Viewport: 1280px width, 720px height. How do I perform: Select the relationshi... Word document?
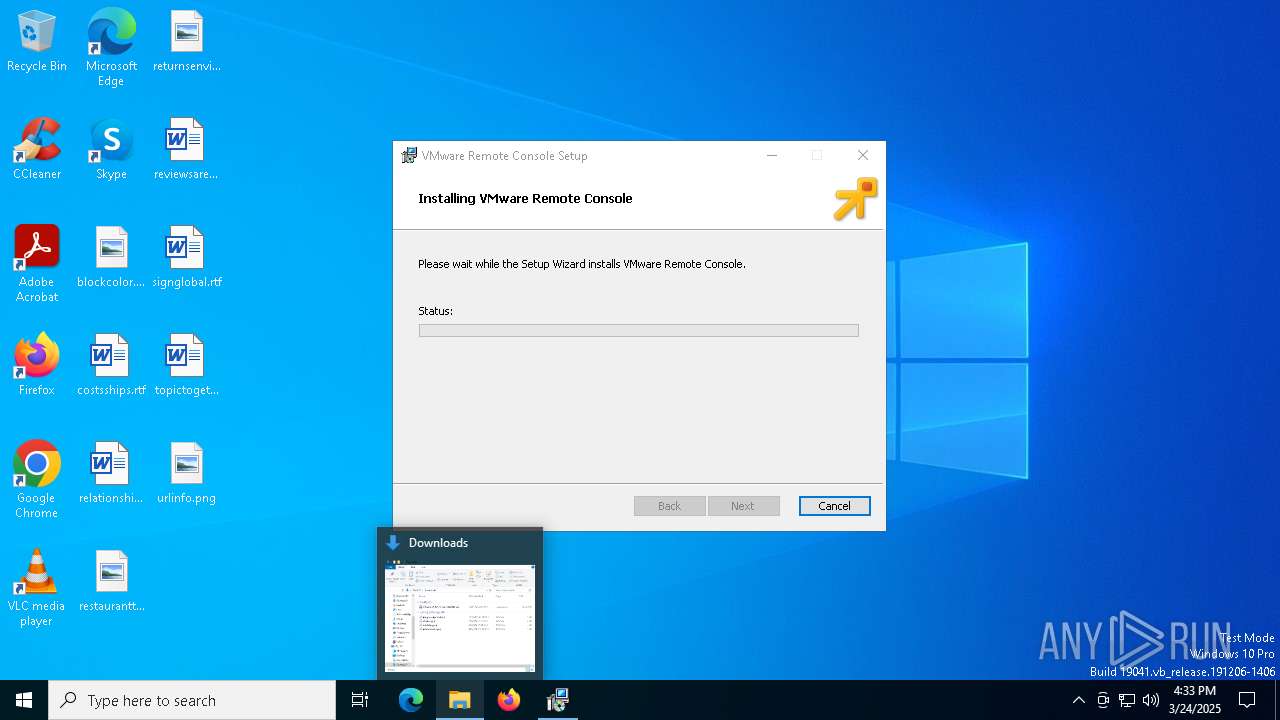[x=111, y=474]
